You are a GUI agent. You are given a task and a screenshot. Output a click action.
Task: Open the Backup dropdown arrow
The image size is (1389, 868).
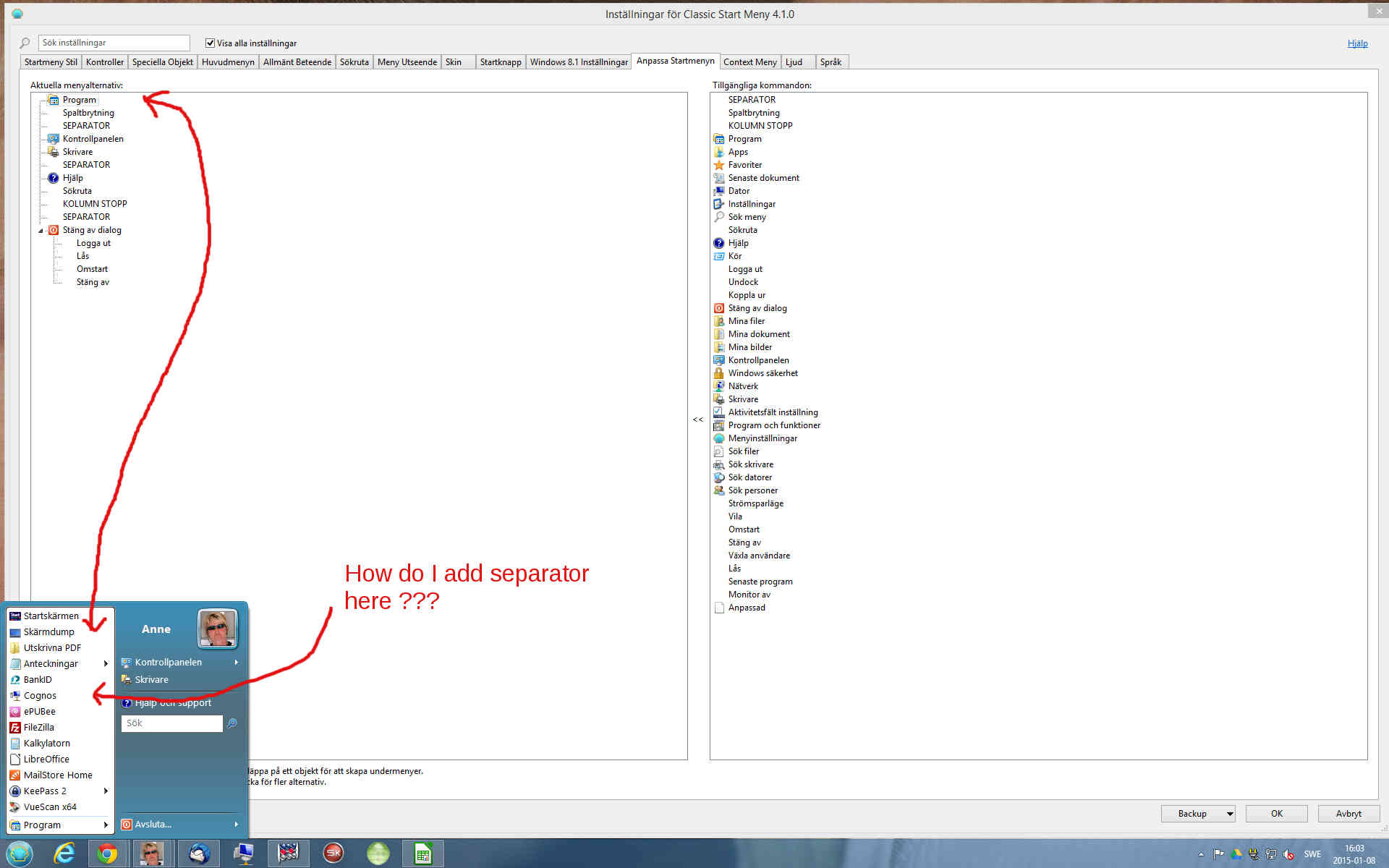pos(1229,814)
